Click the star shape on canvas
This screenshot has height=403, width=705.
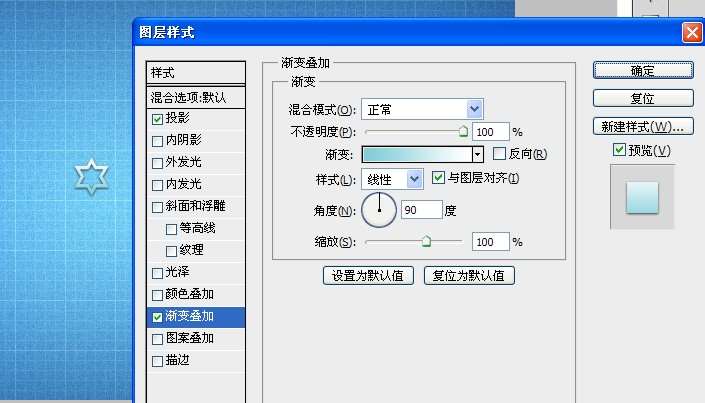90,177
